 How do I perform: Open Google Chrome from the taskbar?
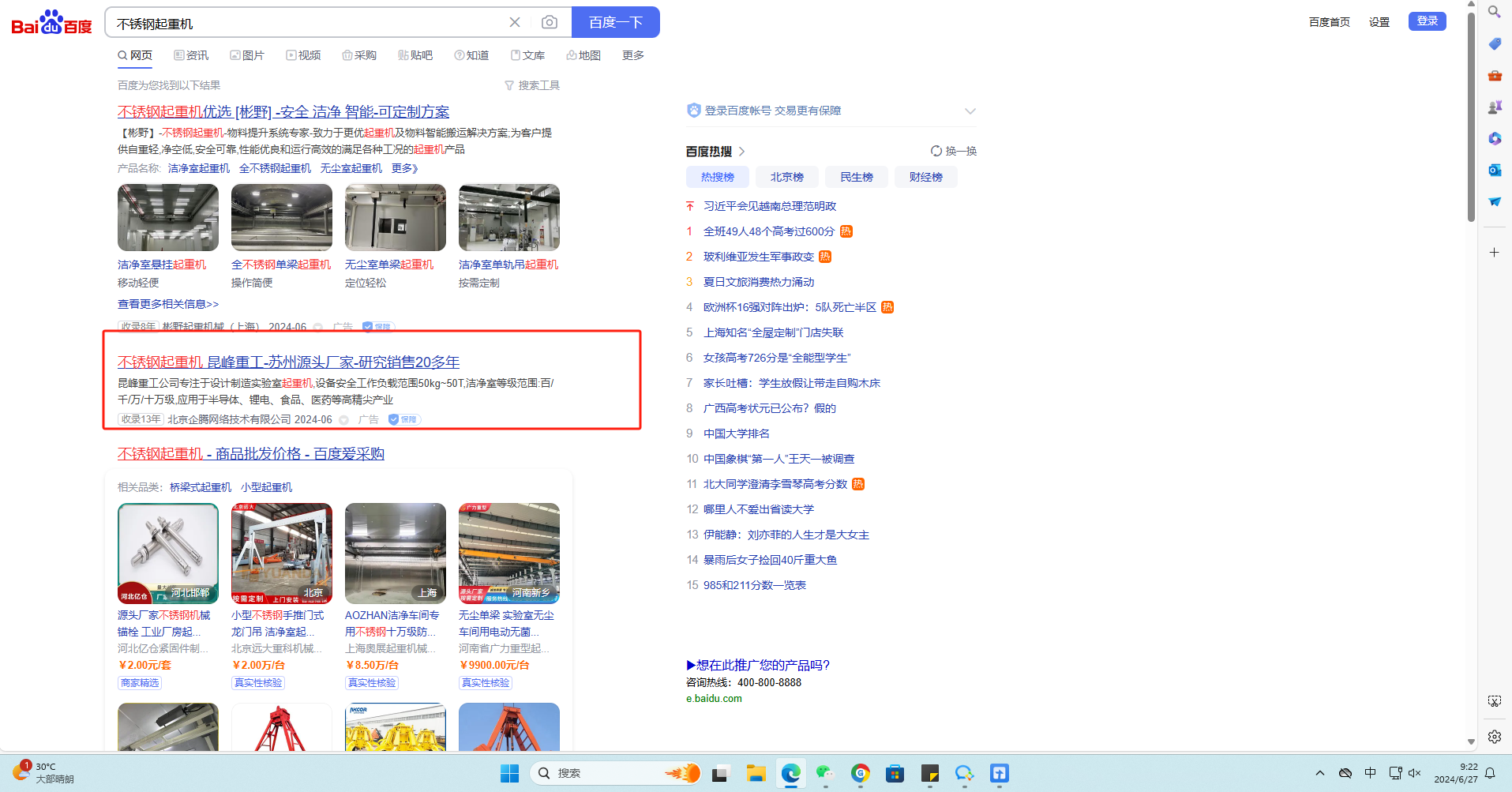pos(861,773)
